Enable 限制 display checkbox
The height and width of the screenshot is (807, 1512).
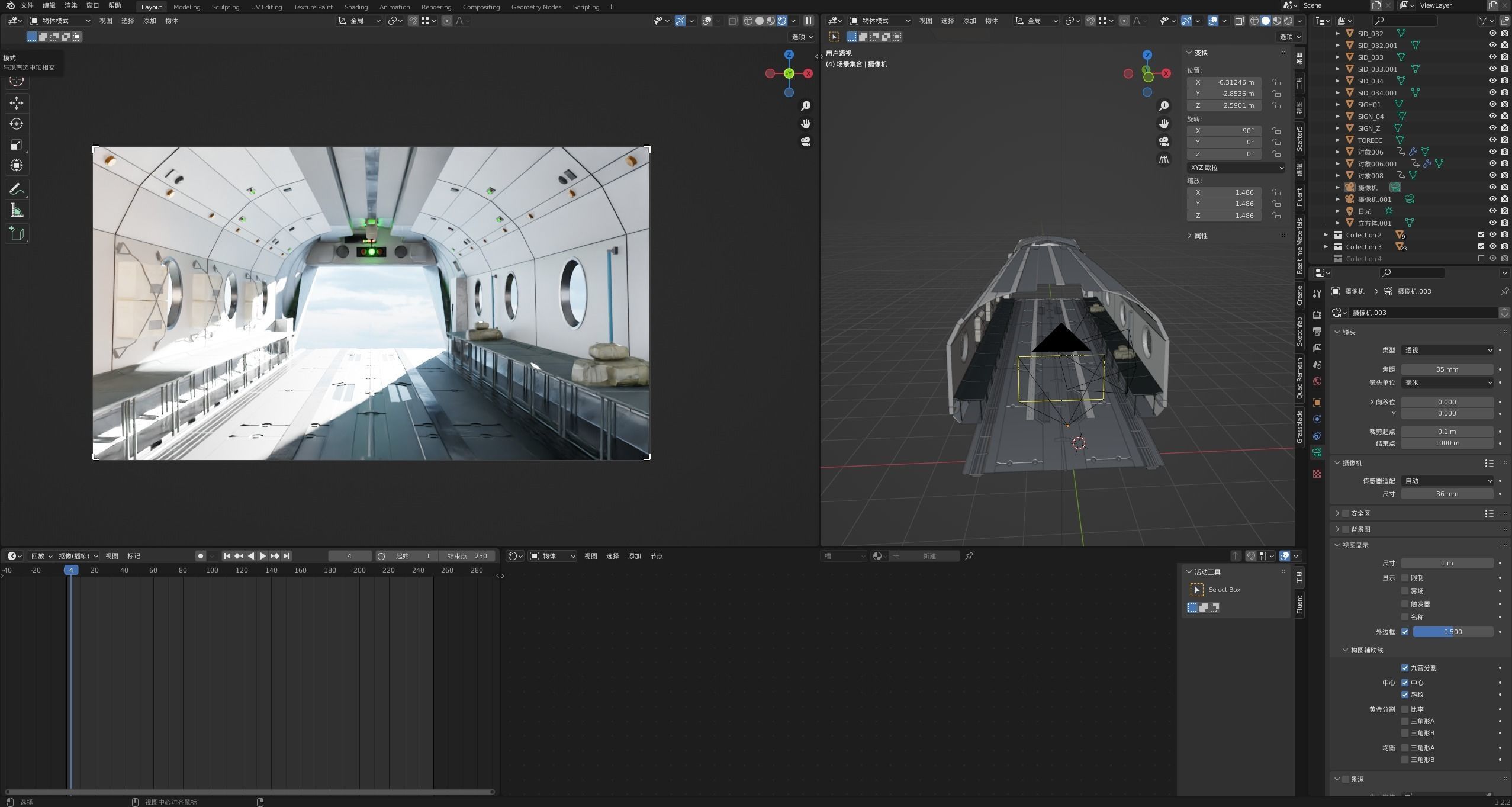pos(1405,578)
